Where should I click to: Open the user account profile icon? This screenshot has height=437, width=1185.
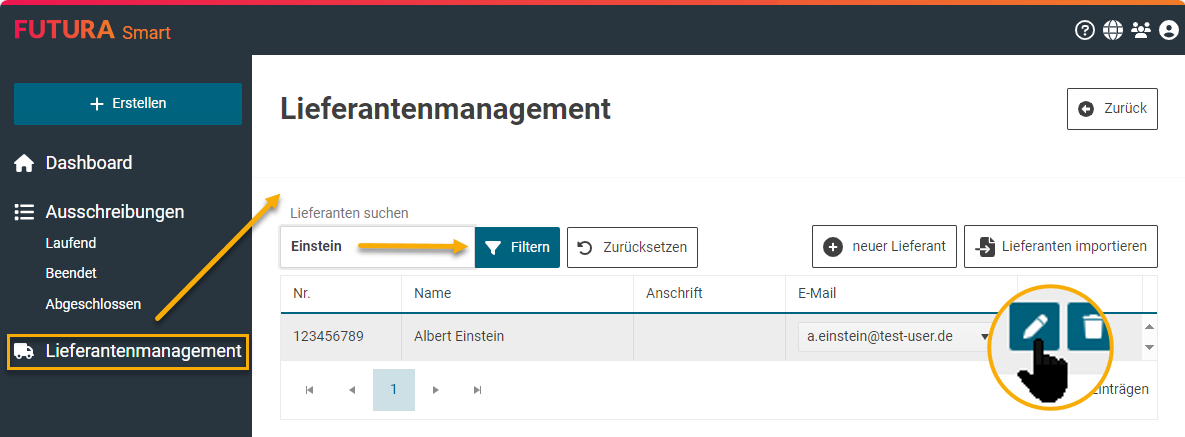(1168, 30)
